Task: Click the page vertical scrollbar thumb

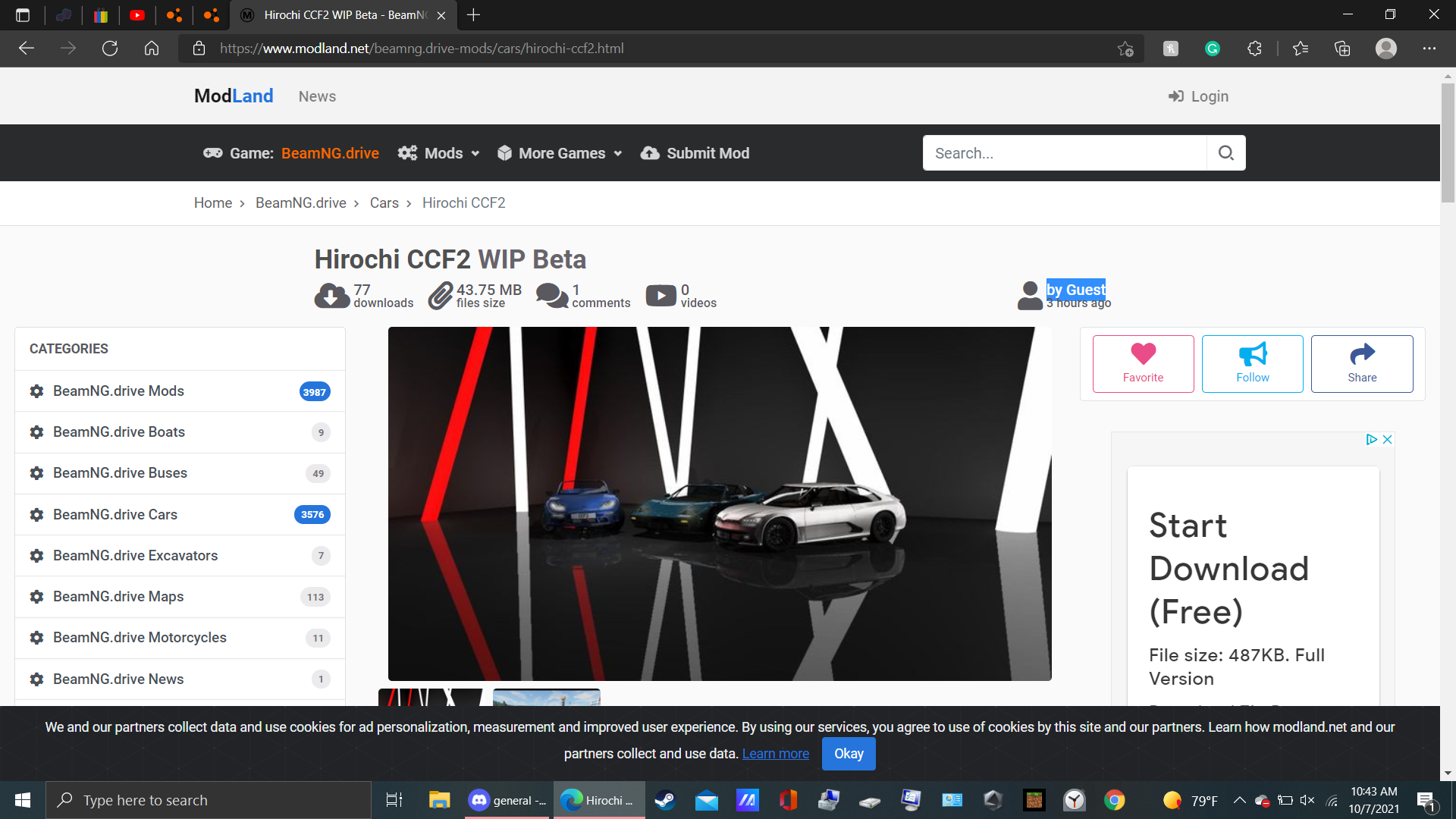Action: pyautogui.click(x=1448, y=143)
